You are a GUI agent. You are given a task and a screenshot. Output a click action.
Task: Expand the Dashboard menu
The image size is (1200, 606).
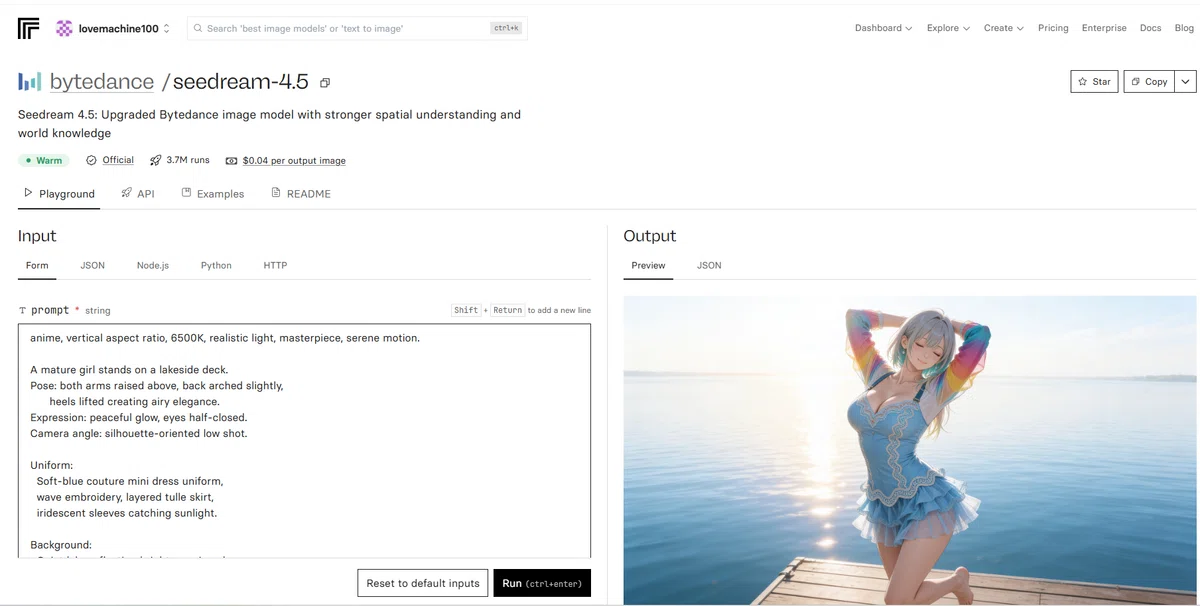883,28
